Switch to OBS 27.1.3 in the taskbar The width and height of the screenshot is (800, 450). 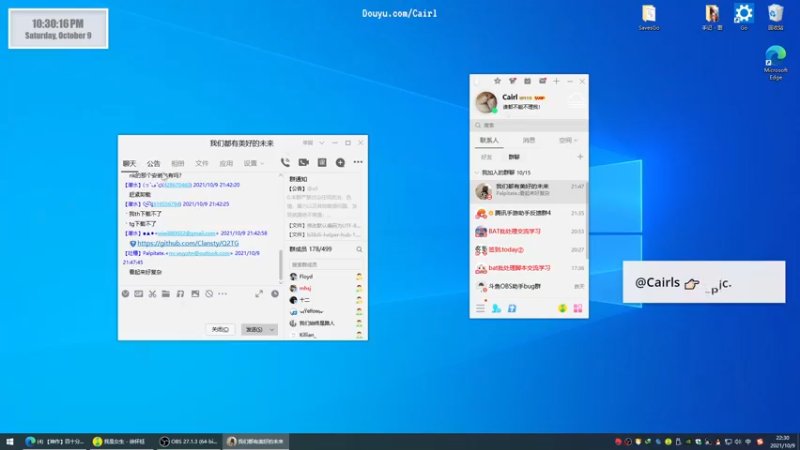[x=188, y=441]
